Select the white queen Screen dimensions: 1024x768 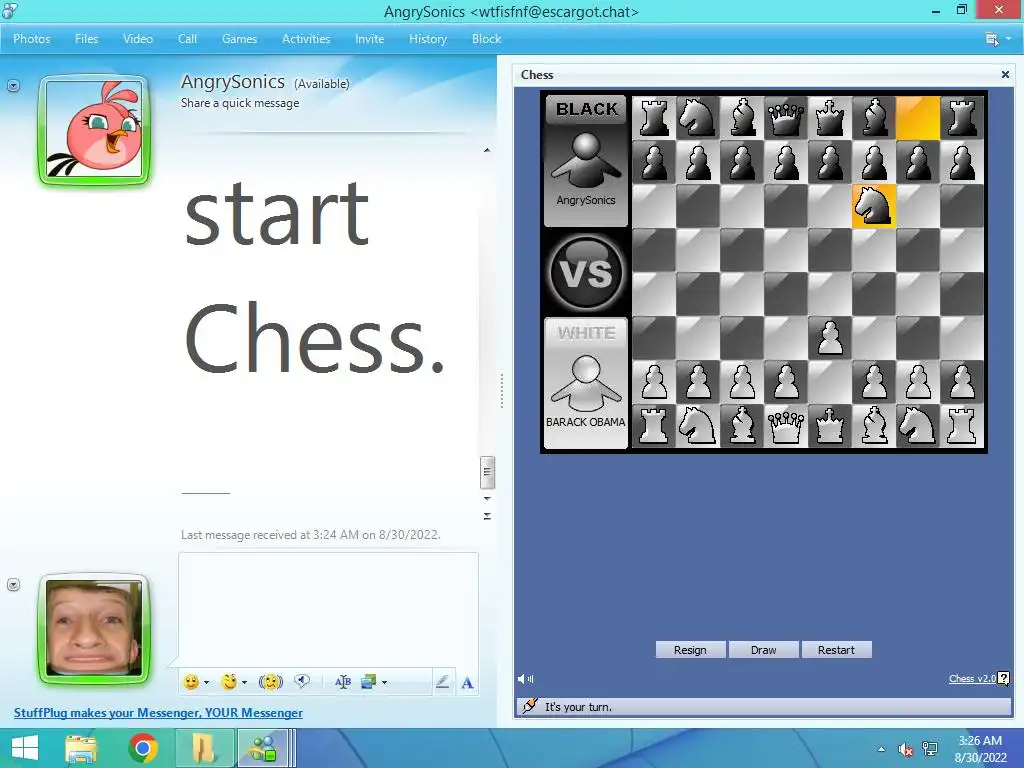point(786,426)
